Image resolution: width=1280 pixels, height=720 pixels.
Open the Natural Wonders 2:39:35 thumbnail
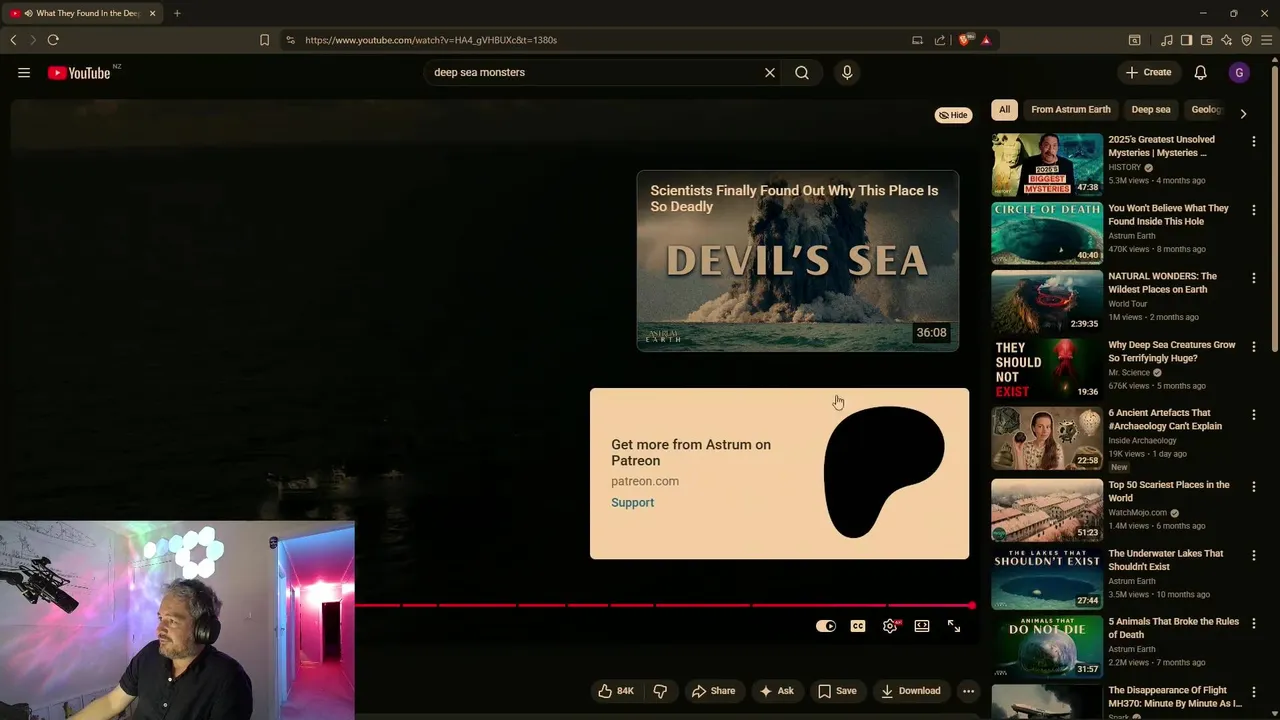(x=1047, y=301)
